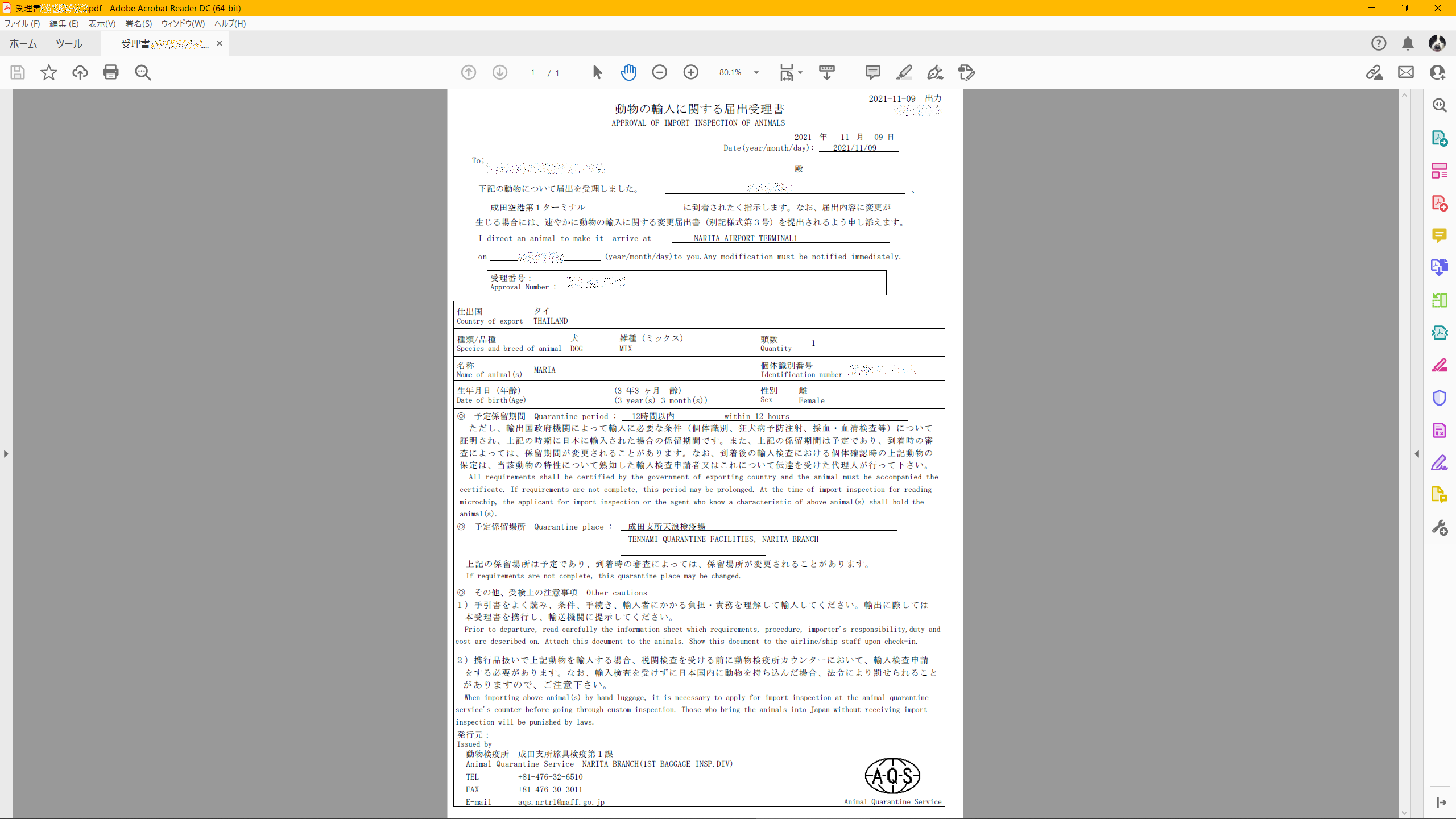This screenshot has width=1456, height=819.
Task: Open pink Redact tool in right pane
Action: coord(1440,365)
